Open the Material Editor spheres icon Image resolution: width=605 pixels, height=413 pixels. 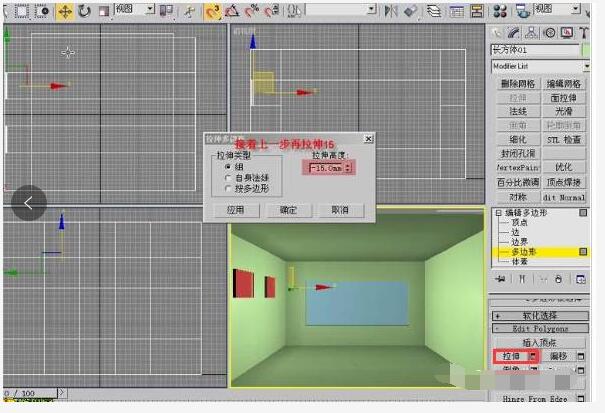click(x=500, y=11)
